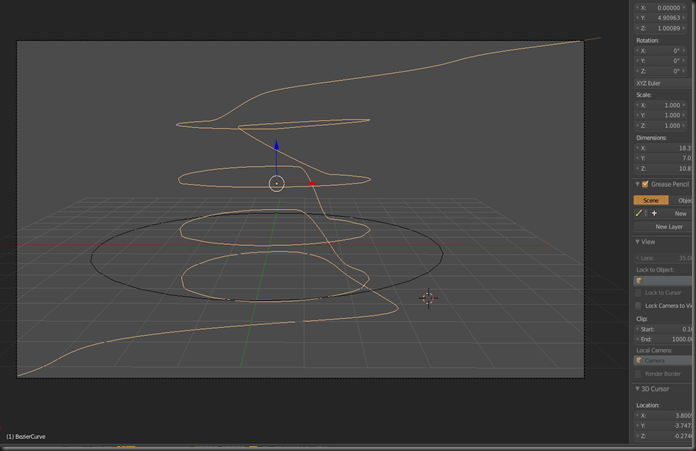Viewport: 696px width, 451px height.
Task: Click the cube icon in Local Camera field
Action: [x=640, y=360]
